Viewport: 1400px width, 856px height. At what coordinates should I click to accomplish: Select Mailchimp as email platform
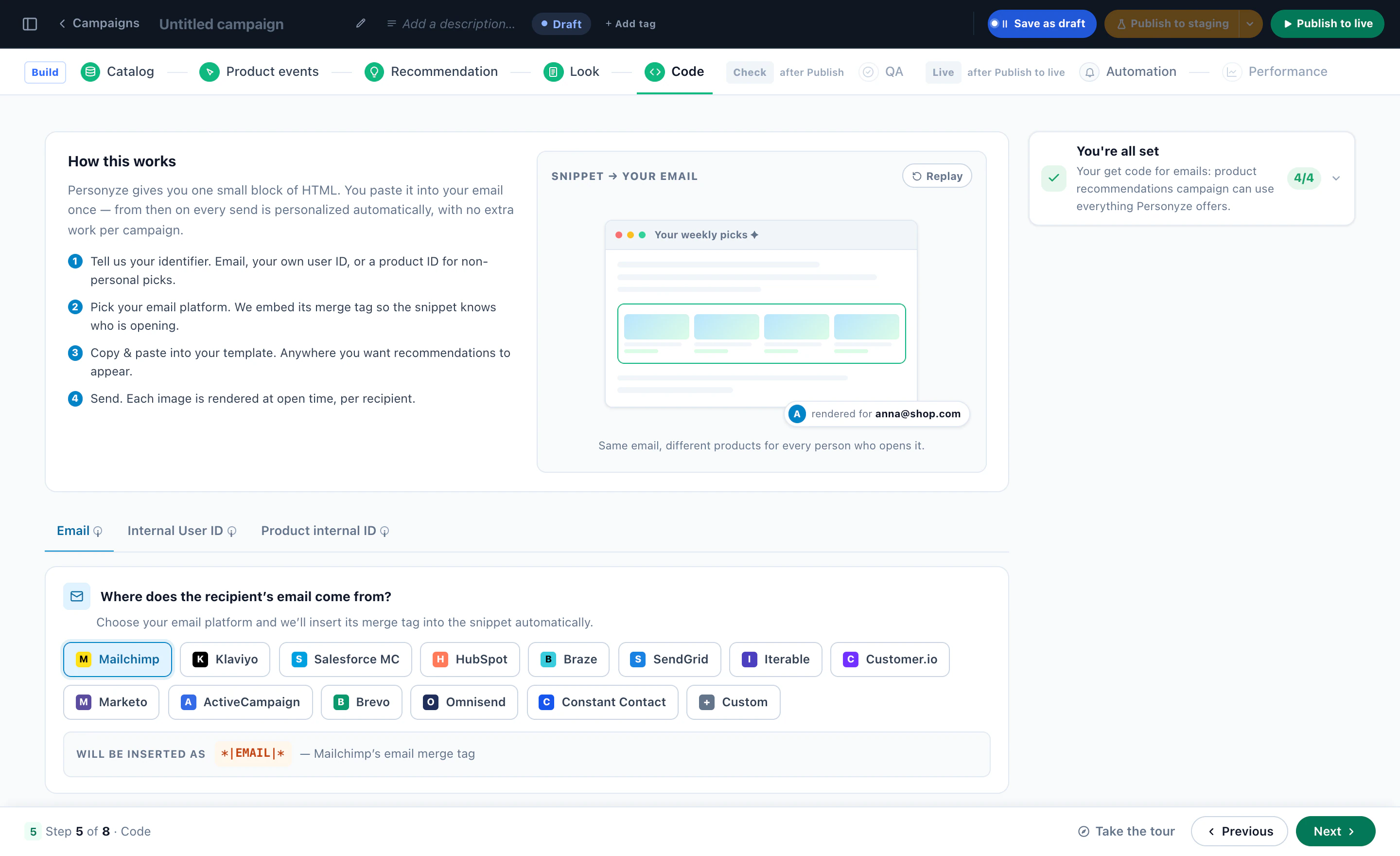118,660
